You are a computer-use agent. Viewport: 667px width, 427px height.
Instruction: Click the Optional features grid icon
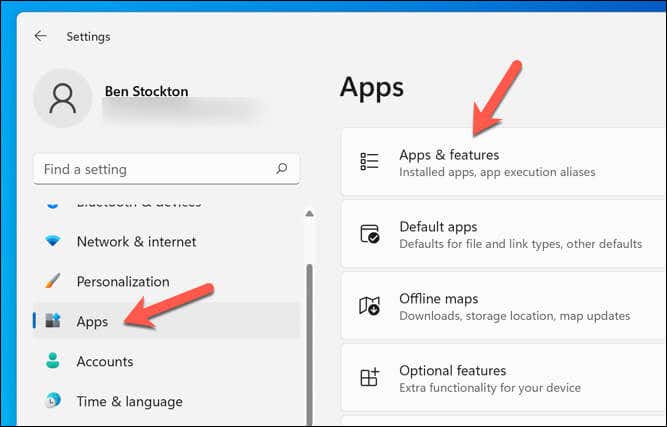click(x=369, y=377)
